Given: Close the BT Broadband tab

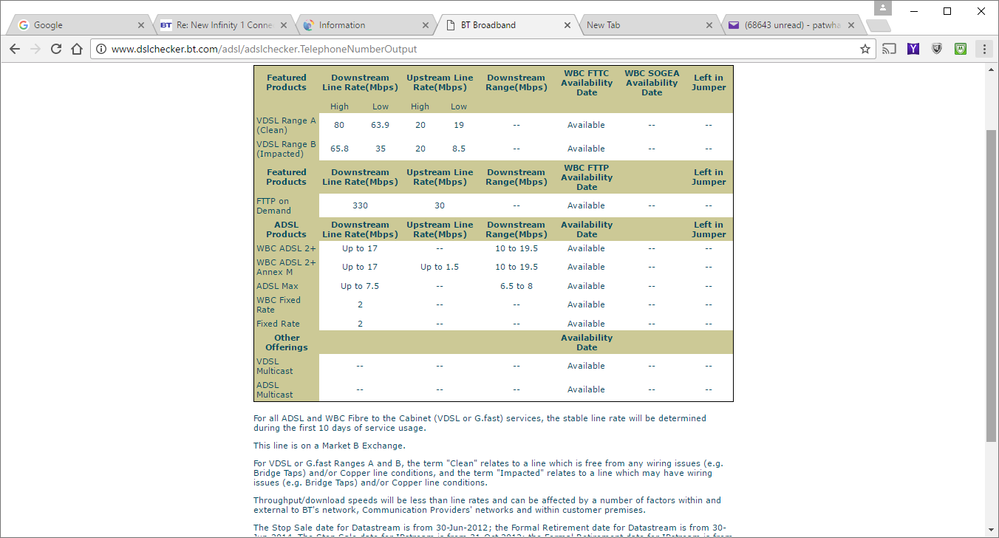Looking at the screenshot, I should pos(568,25).
